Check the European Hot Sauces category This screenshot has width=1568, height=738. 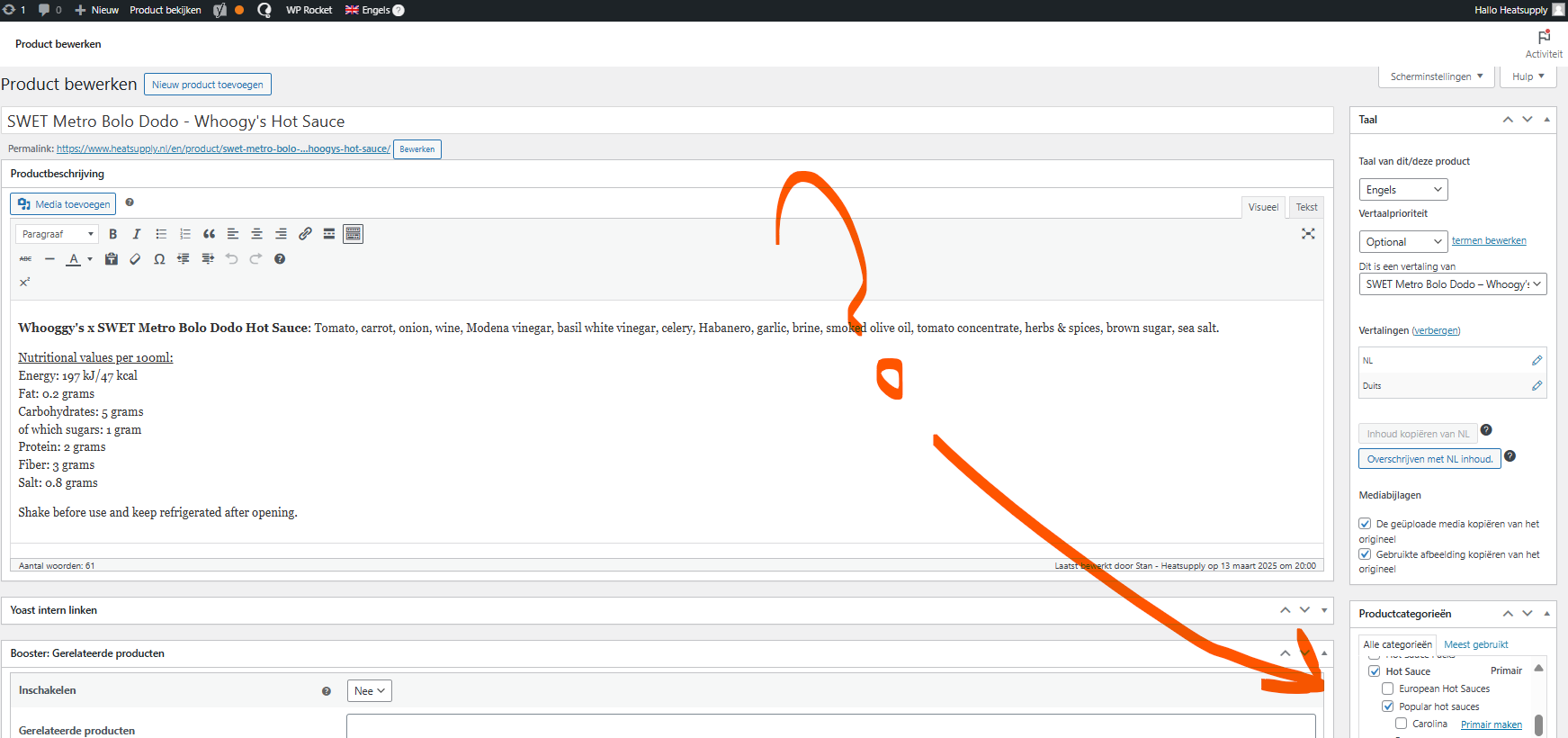(1388, 688)
